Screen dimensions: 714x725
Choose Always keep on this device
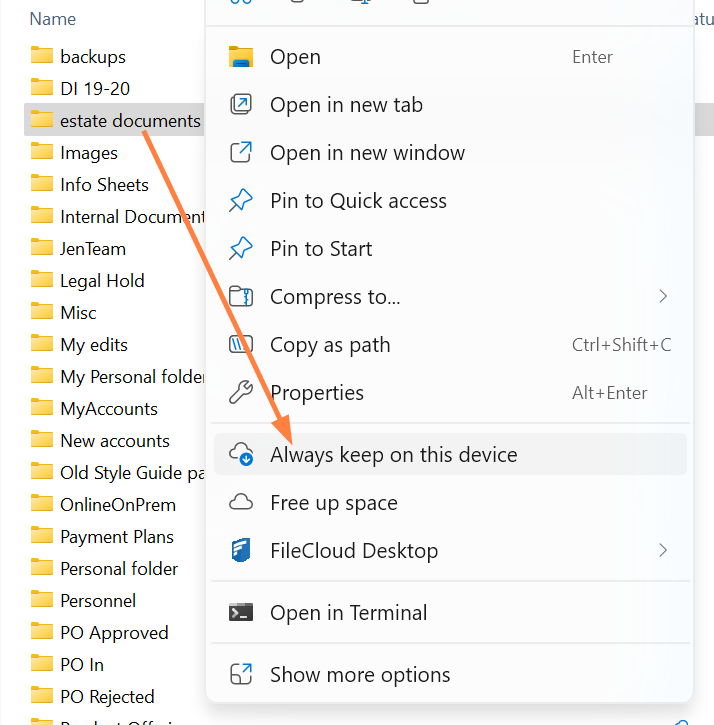click(393, 455)
